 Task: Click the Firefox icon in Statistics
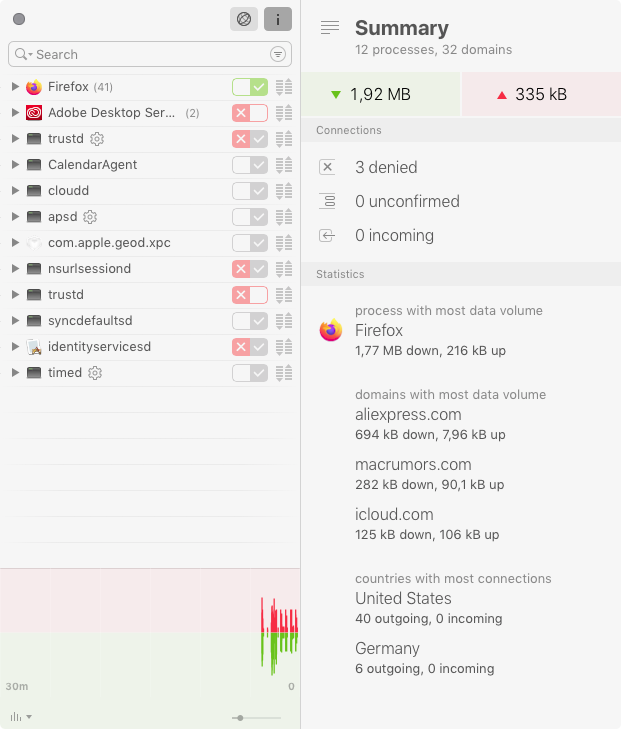tap(330, 330)
